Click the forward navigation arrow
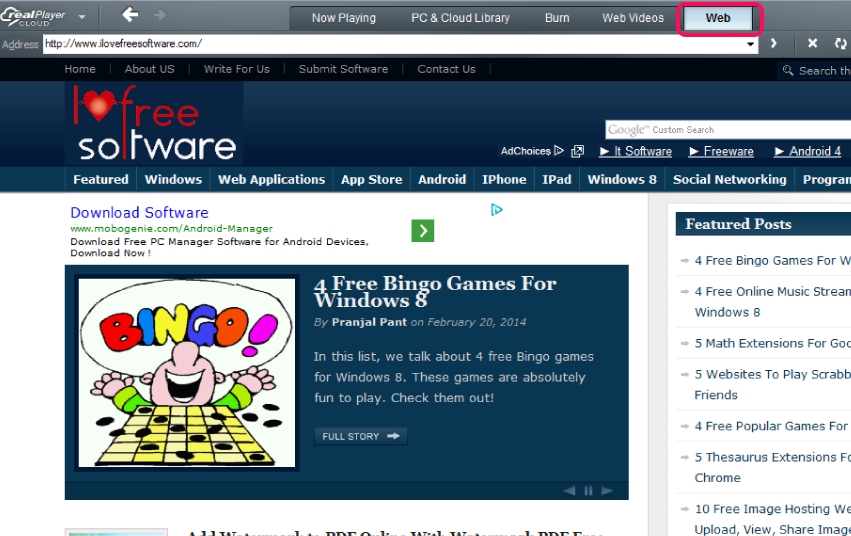The height and width of the screenshot is (536, 851). pos(159,16)
